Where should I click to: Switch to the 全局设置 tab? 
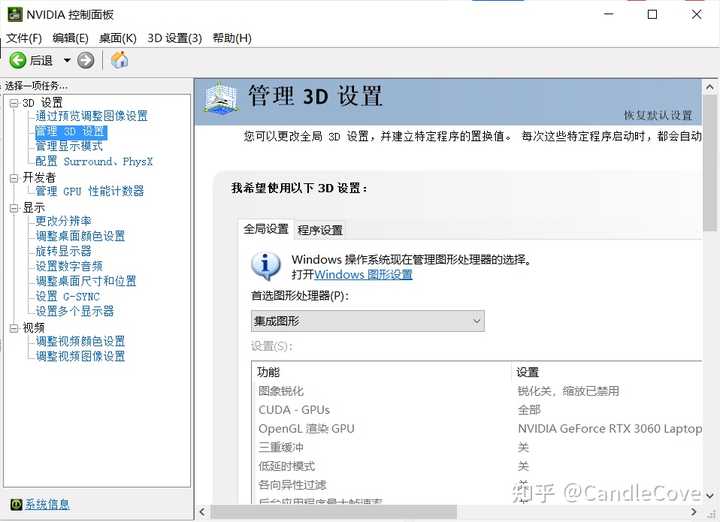(266, 229)
